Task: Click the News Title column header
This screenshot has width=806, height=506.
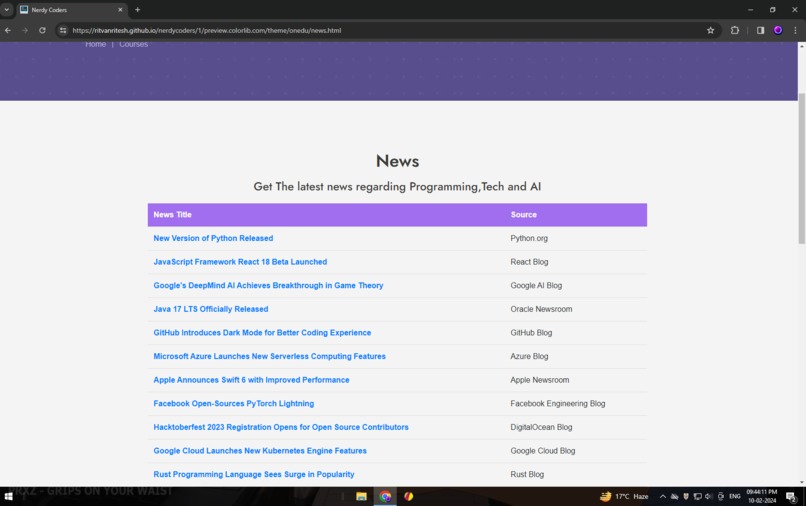Action: pos(172,214)
